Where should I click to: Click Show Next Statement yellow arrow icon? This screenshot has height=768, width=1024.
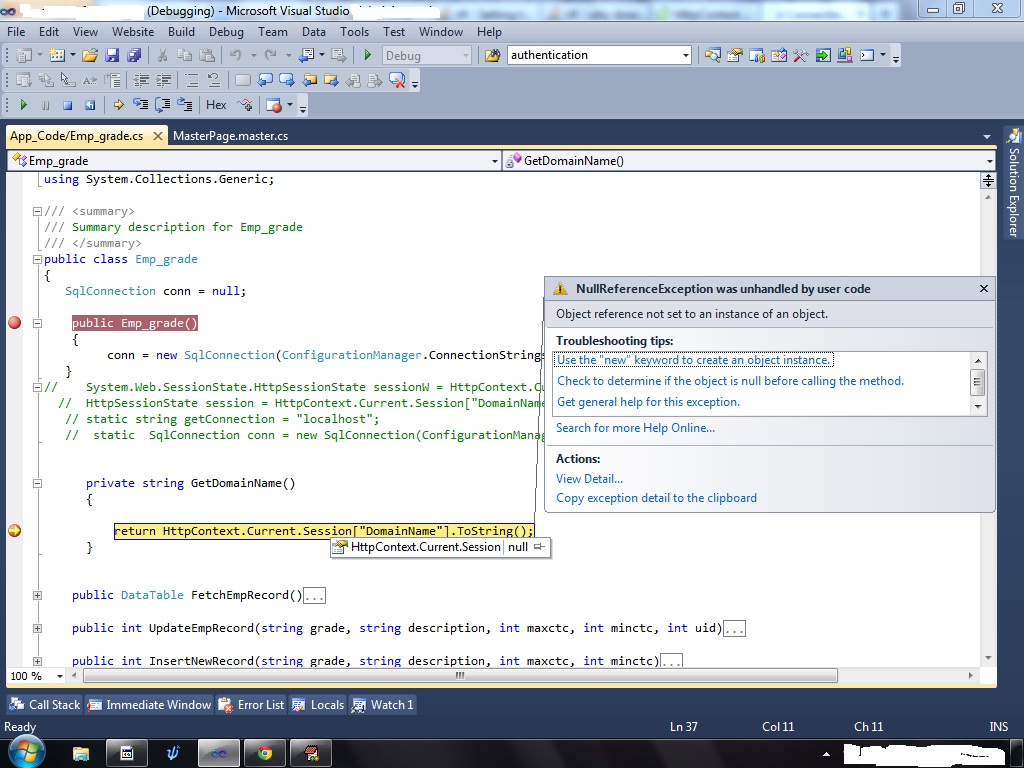pyautogui.click(x=118, y=104)
